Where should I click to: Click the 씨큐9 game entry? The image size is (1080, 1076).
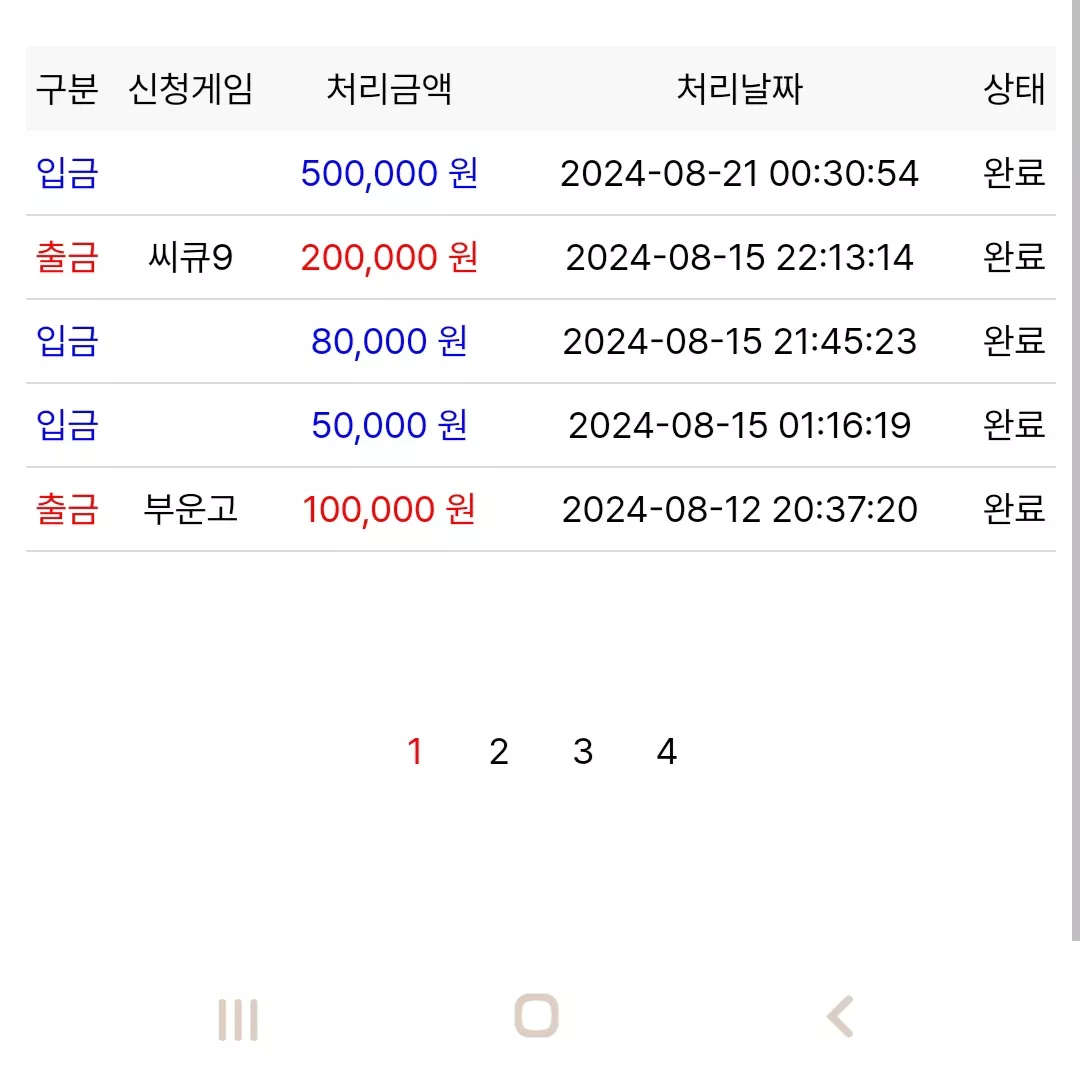(191, 257)
